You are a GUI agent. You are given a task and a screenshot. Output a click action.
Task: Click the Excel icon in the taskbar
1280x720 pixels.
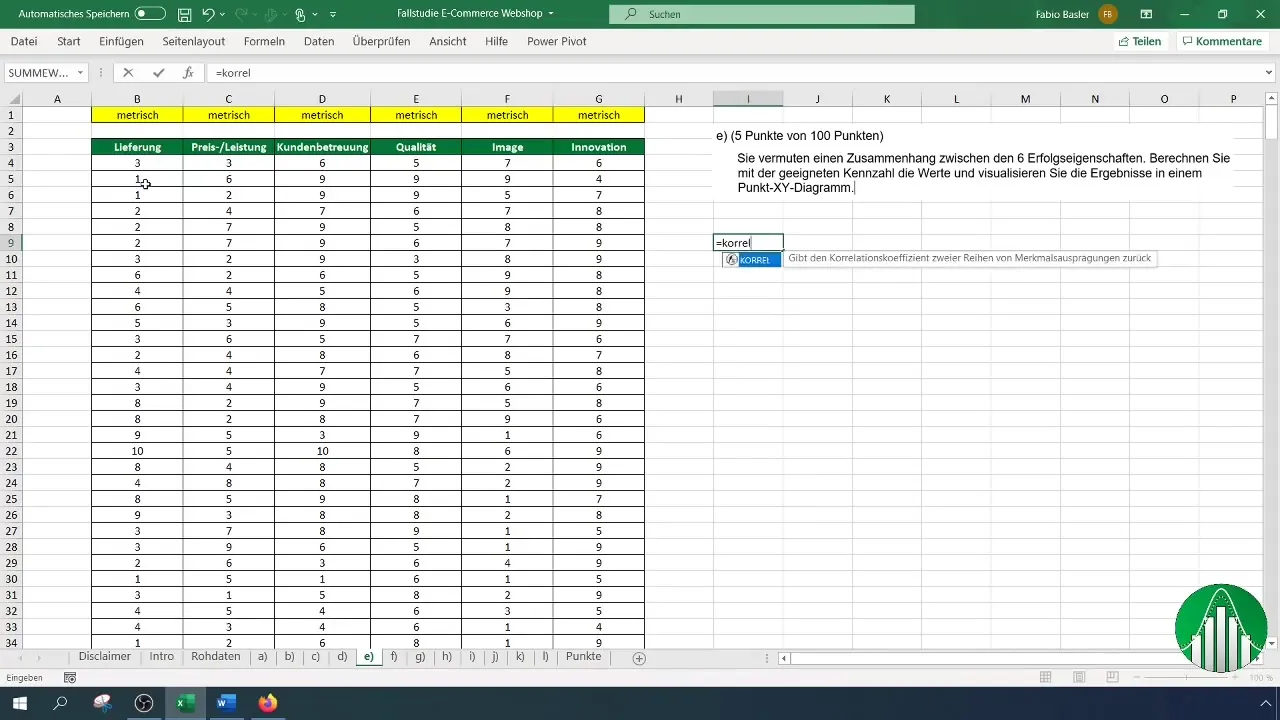[185, 704]
